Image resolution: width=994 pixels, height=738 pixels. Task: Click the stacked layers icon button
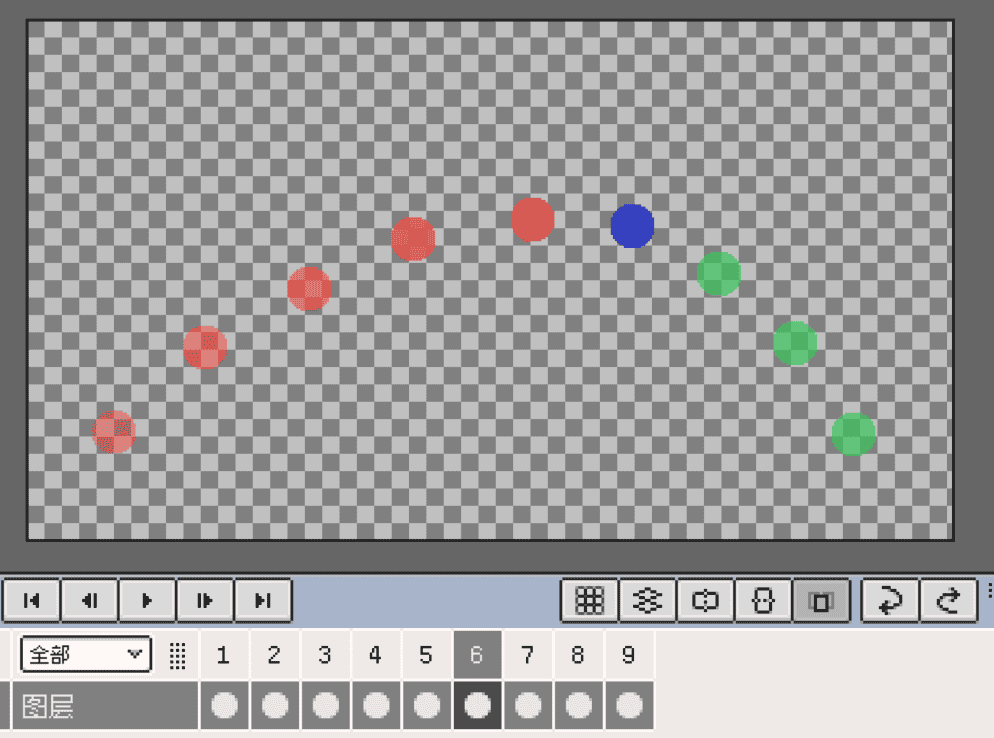[648, 600]
